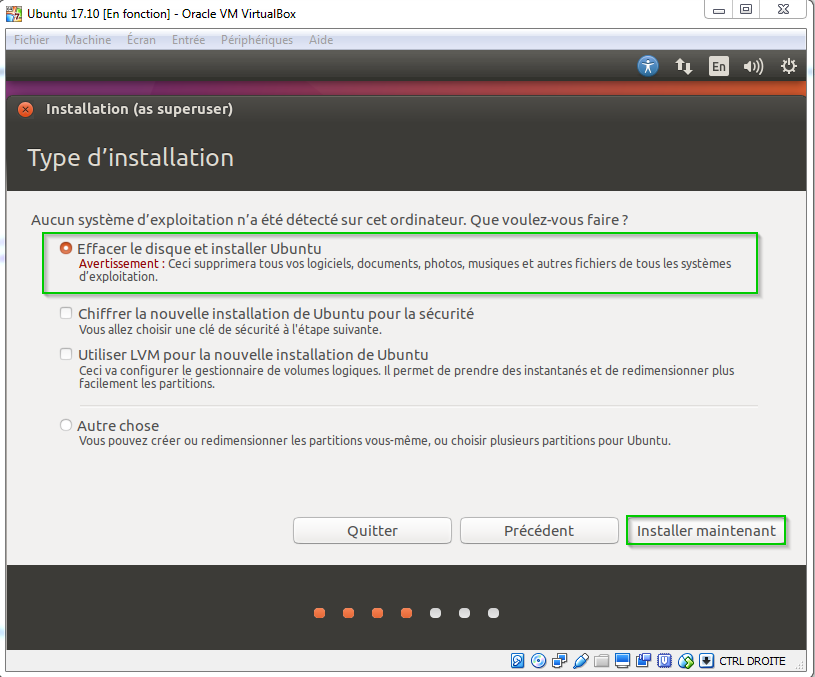Click the shared folders status icon
The width and height of the screenshot is (815, 677).
click(x=601, y=661)
